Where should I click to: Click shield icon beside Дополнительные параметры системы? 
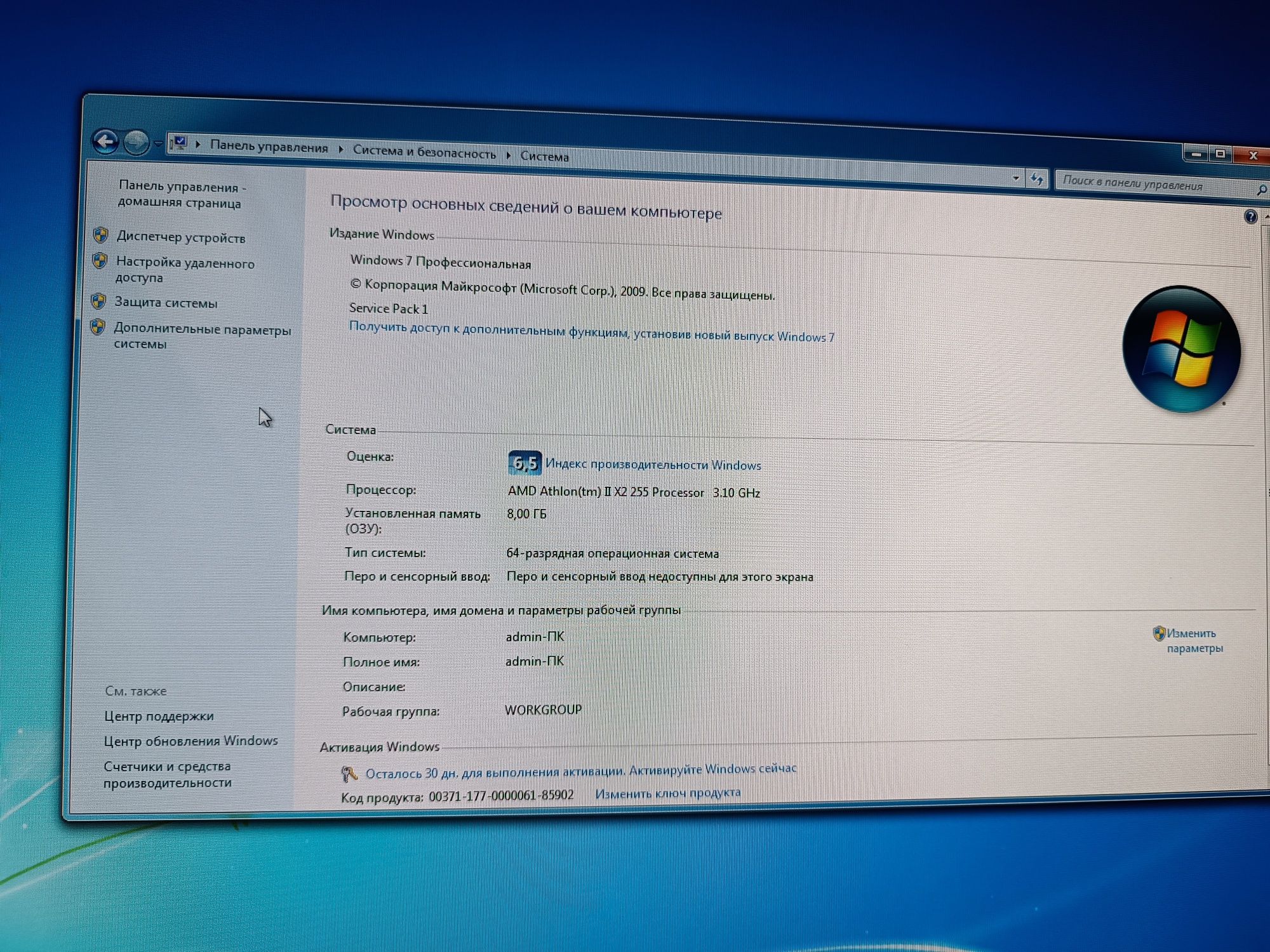click(97, 327)
